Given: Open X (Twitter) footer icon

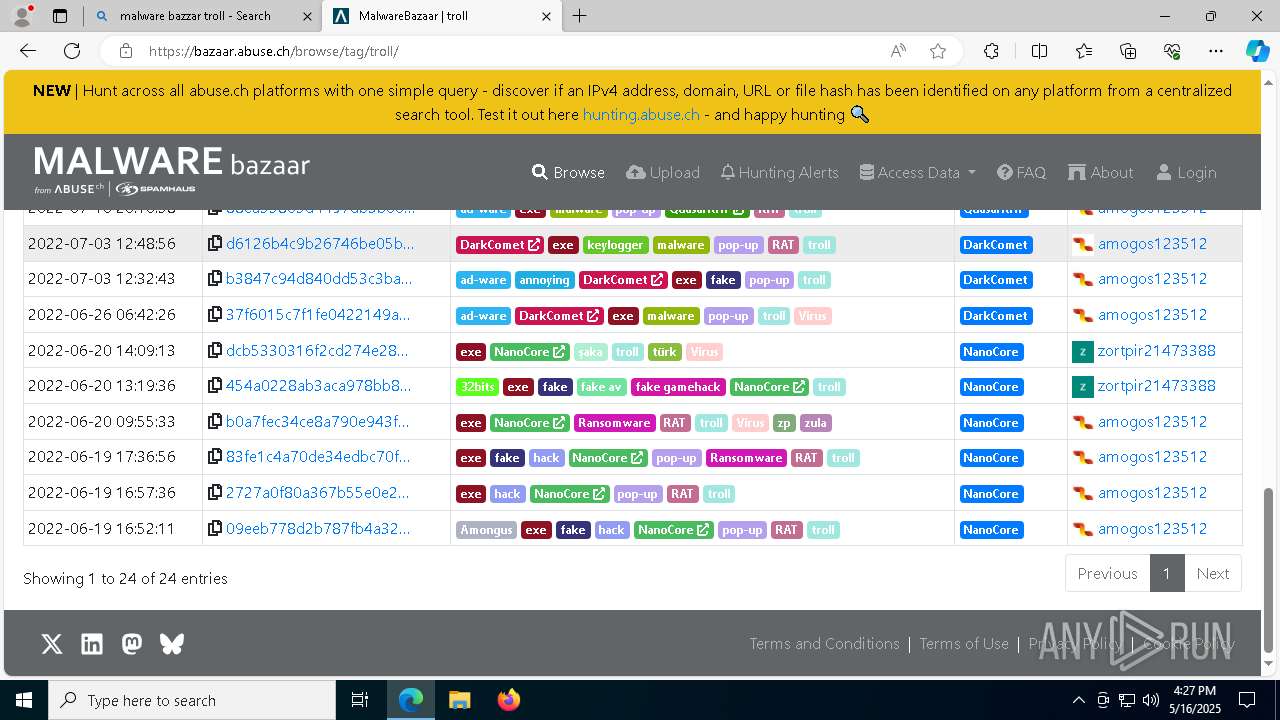Looking at the screenshot, I should point(52,644).
